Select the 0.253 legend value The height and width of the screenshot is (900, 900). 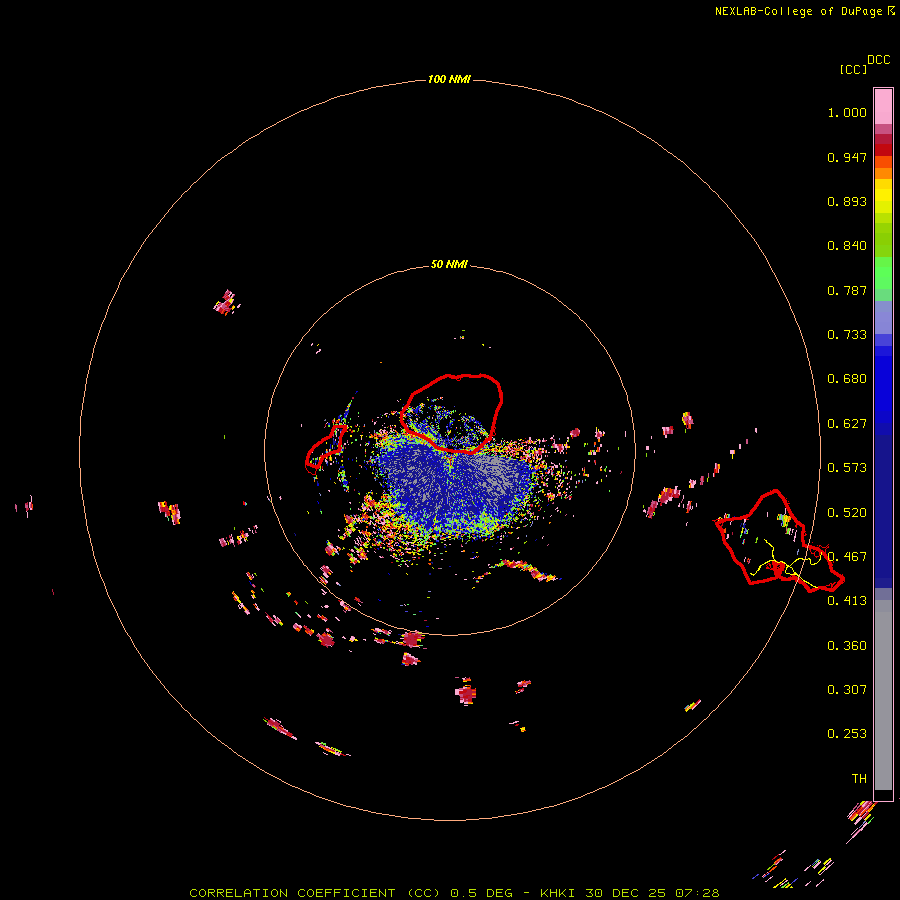847,734
